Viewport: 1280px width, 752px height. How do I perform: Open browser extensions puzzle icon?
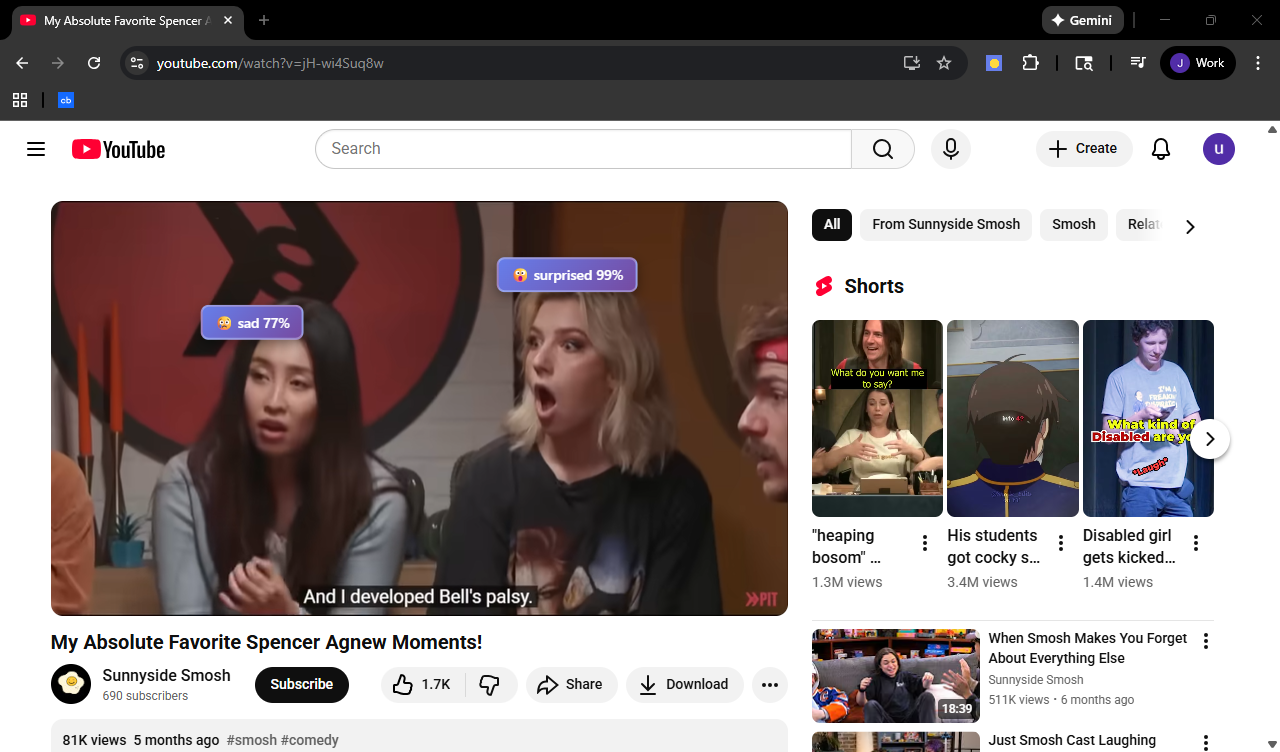(x=1031, y=62)
